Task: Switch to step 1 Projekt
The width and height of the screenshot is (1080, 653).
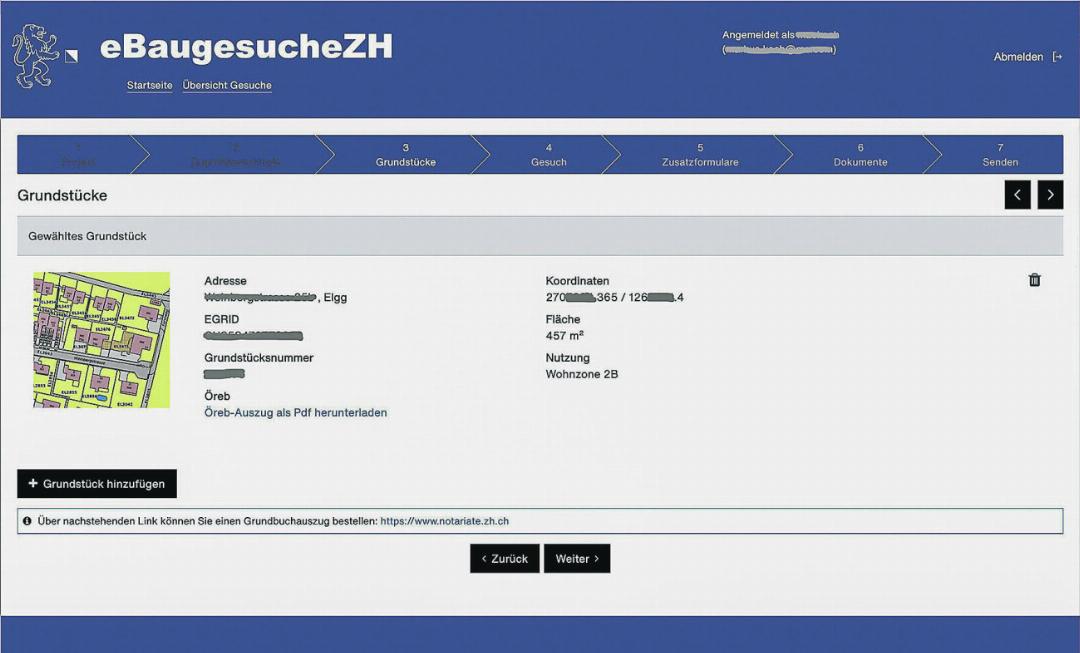Action: [x=78, y=155]
